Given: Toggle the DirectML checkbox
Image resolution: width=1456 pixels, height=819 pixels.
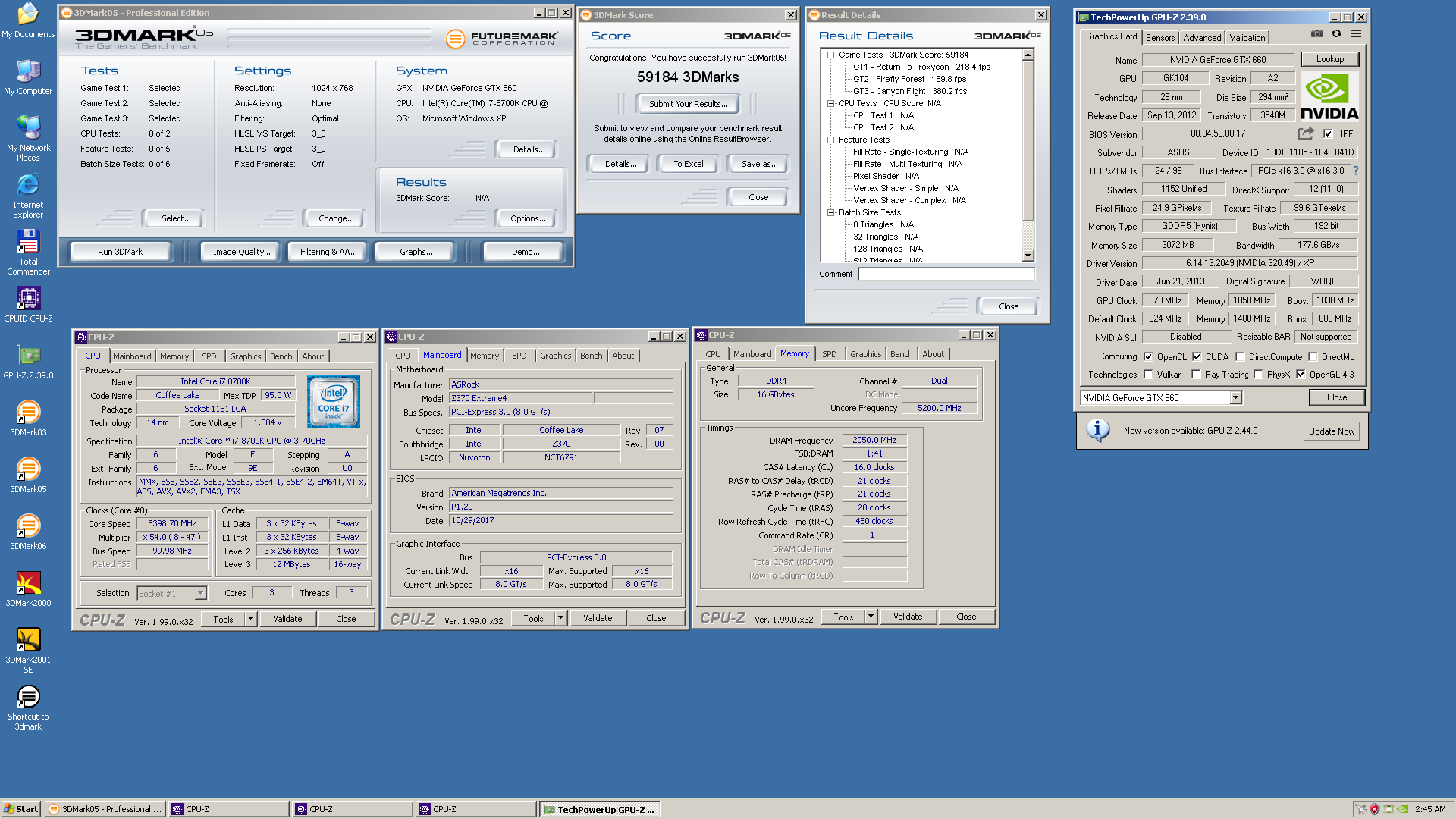Looking at the screenshot, I should click(1313, 356).
